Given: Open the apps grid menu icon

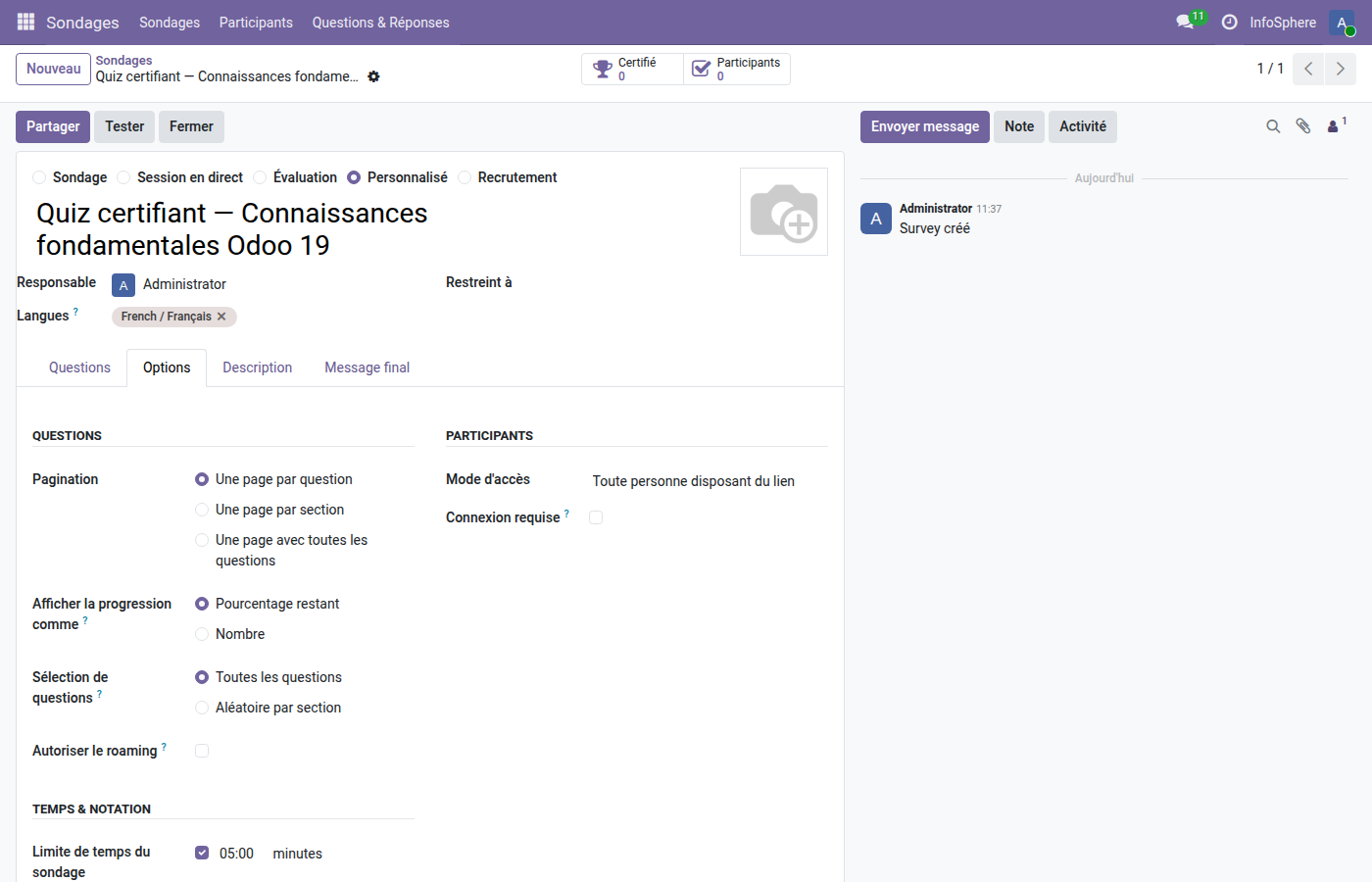Looking at the screenshot, I should [25, 22].
